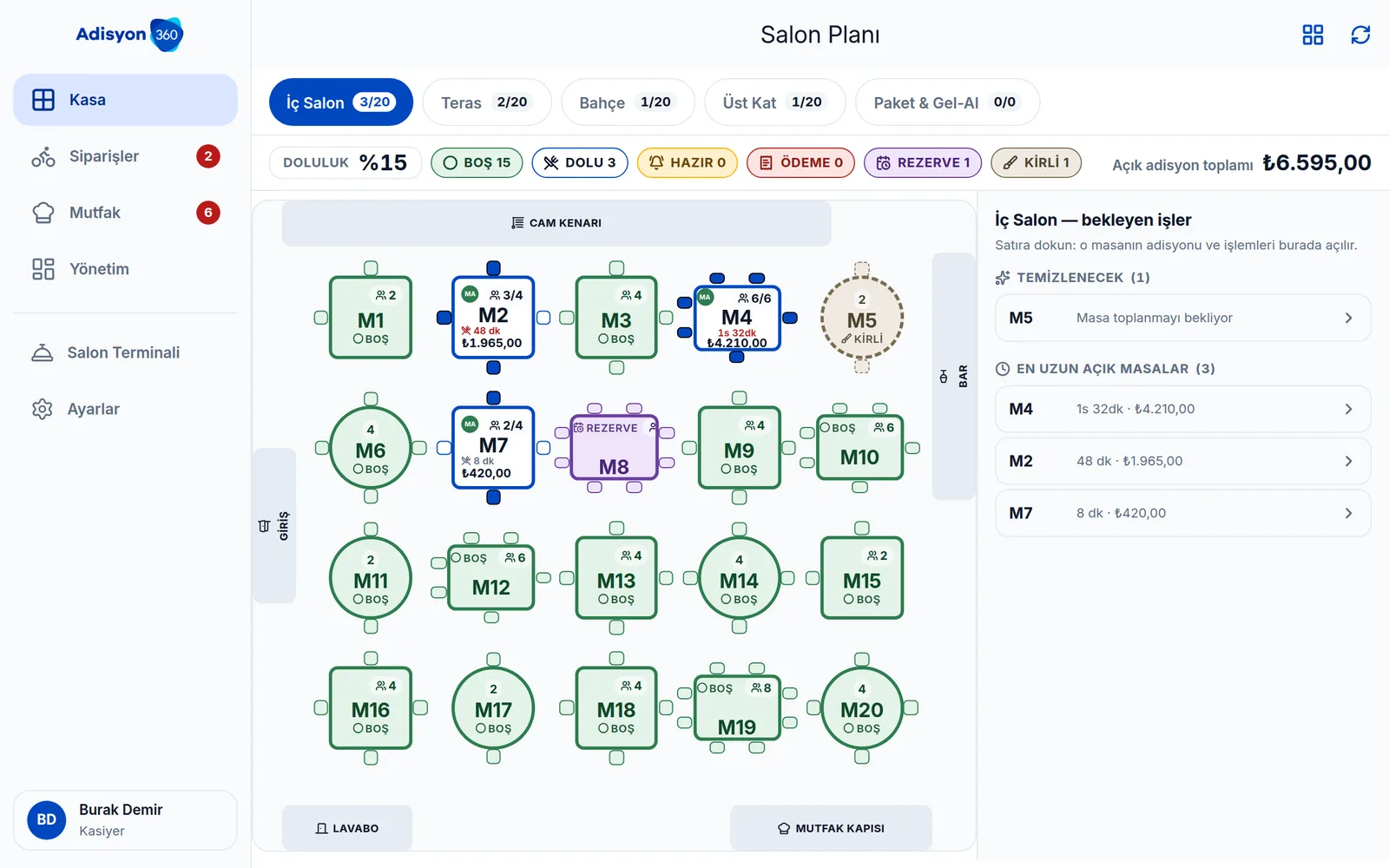Select empty table M9
Image resolution: width=1389 pixels, height=868 pixels.
tap(739, 448)
